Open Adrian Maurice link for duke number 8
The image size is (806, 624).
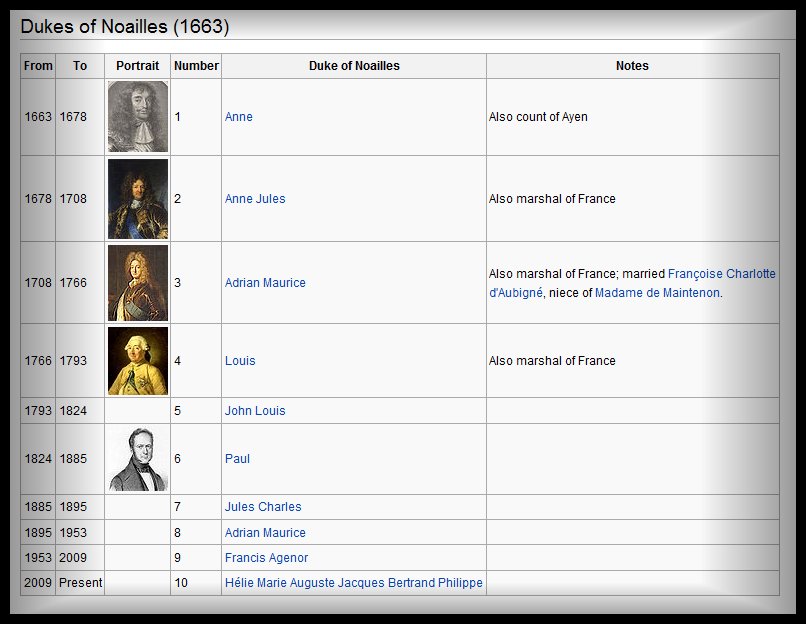(265, 533)
